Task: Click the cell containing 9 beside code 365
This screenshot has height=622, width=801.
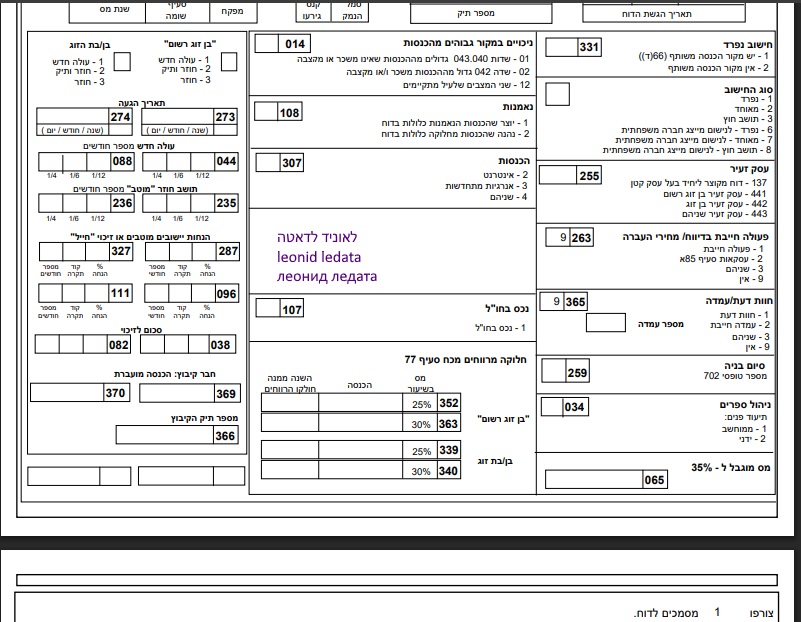Action: (x=552, y=301)
